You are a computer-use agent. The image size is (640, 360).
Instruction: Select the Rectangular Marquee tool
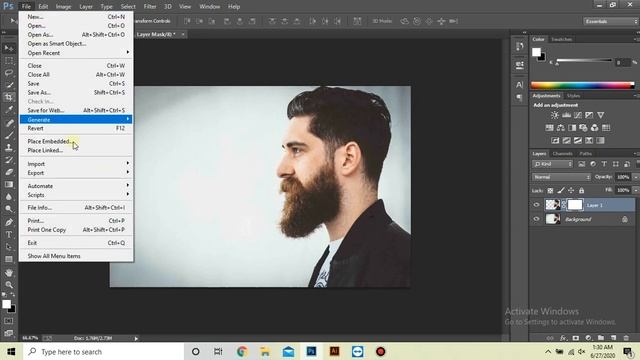pos(9,60)
